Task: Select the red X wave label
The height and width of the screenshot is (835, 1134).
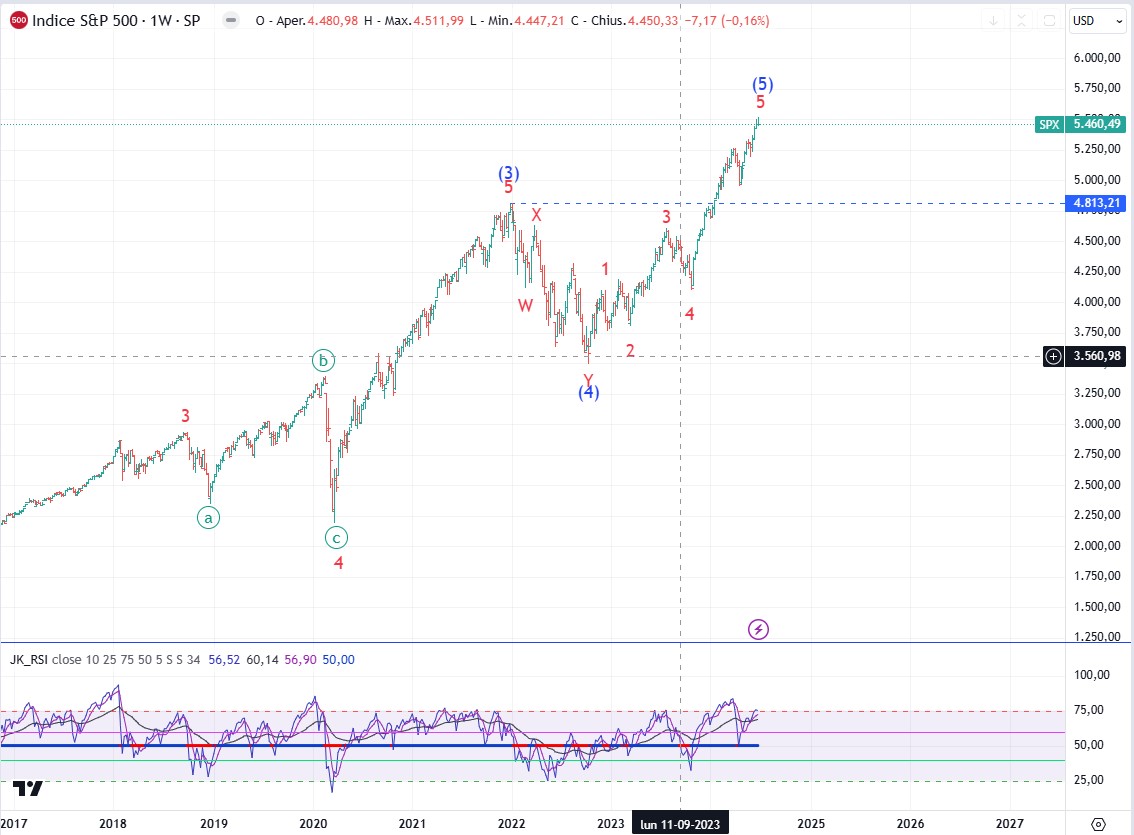Action: pos(536,215)
